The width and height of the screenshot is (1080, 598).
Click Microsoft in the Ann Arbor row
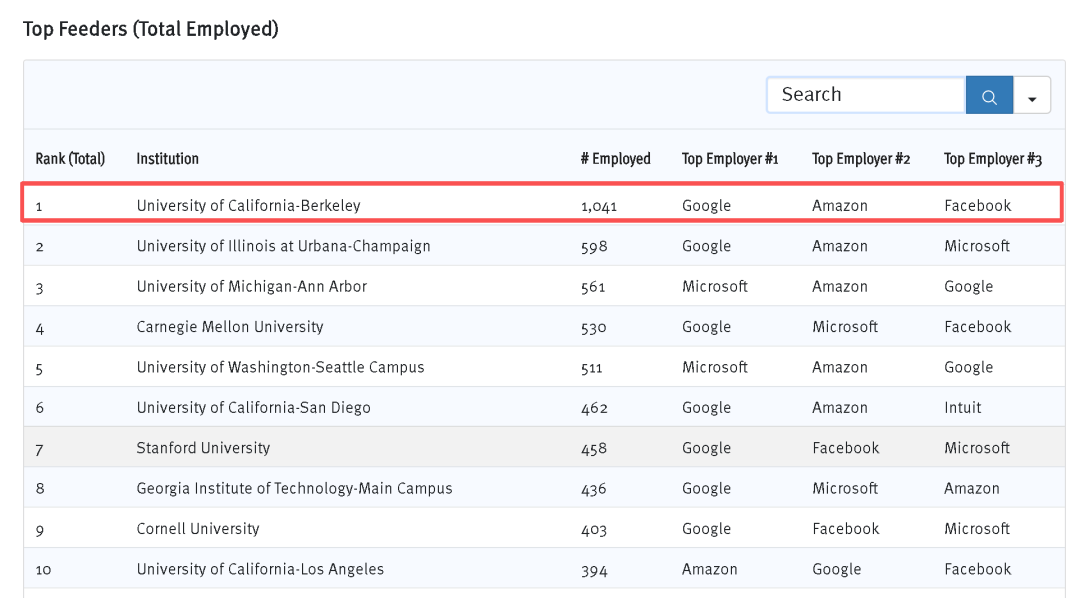click(x=714, y=286)
